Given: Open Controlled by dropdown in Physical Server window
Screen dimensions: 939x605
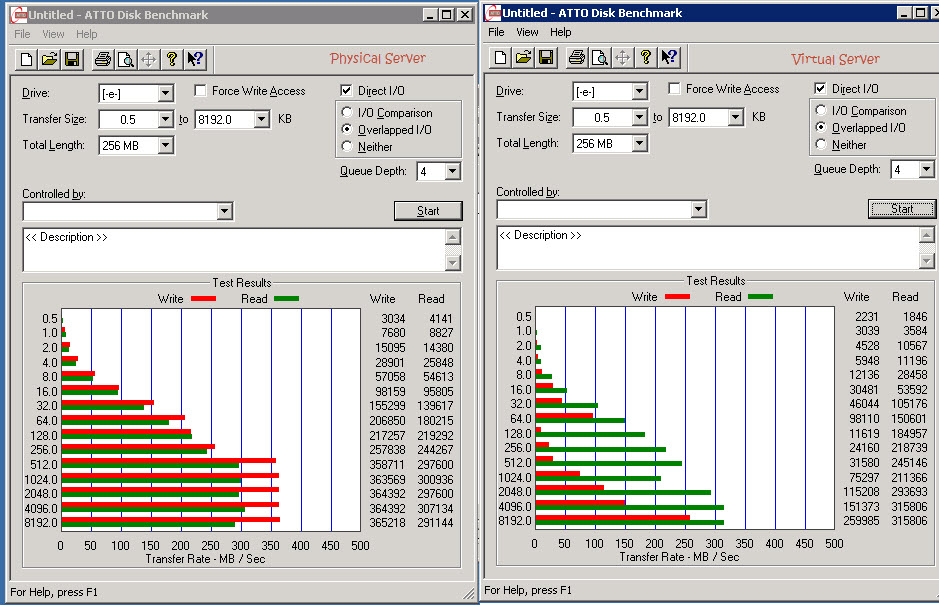Looking at the screenshot, I should (x=225, y=211).
